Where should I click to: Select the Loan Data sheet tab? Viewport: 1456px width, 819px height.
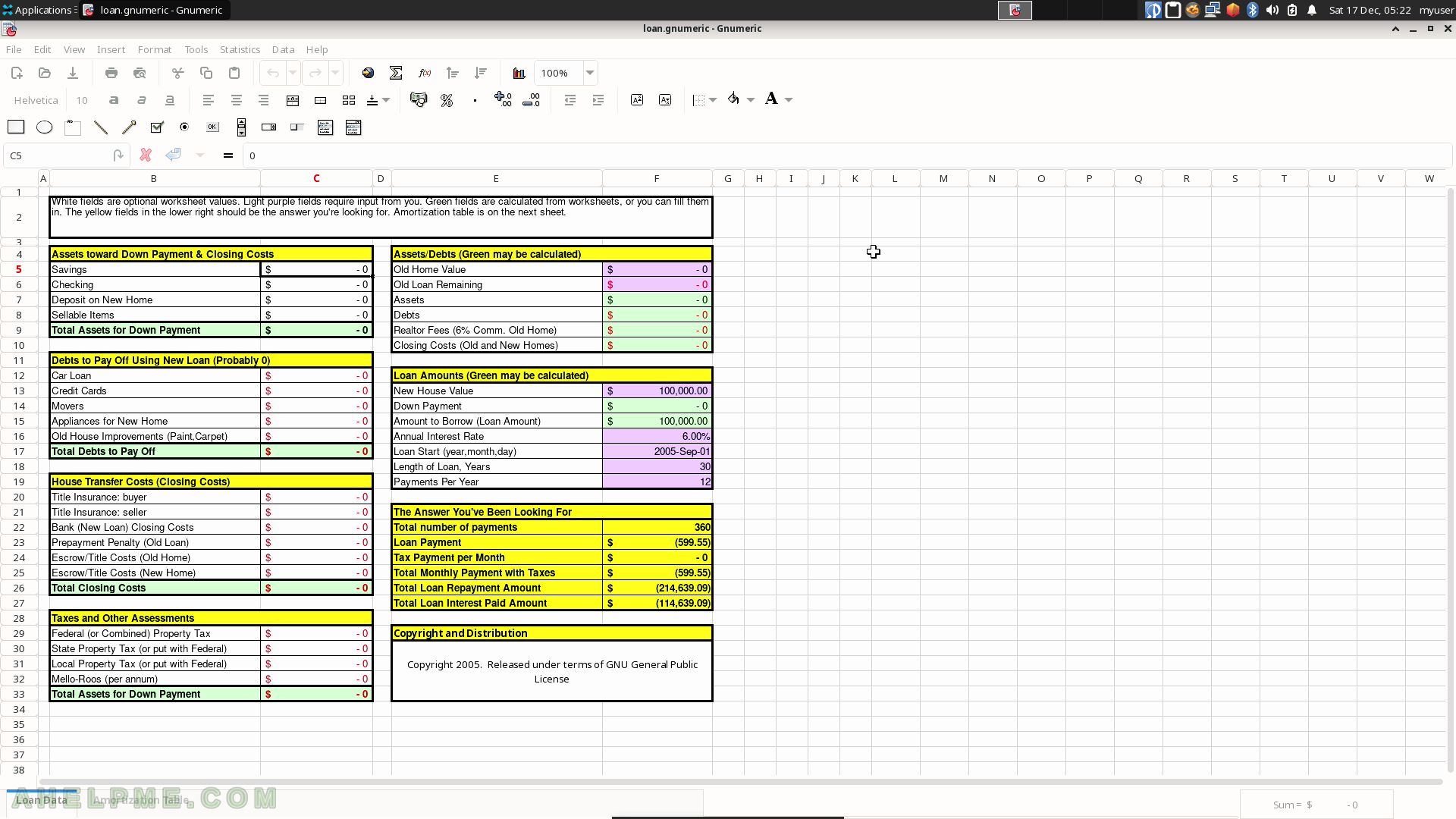42,800
